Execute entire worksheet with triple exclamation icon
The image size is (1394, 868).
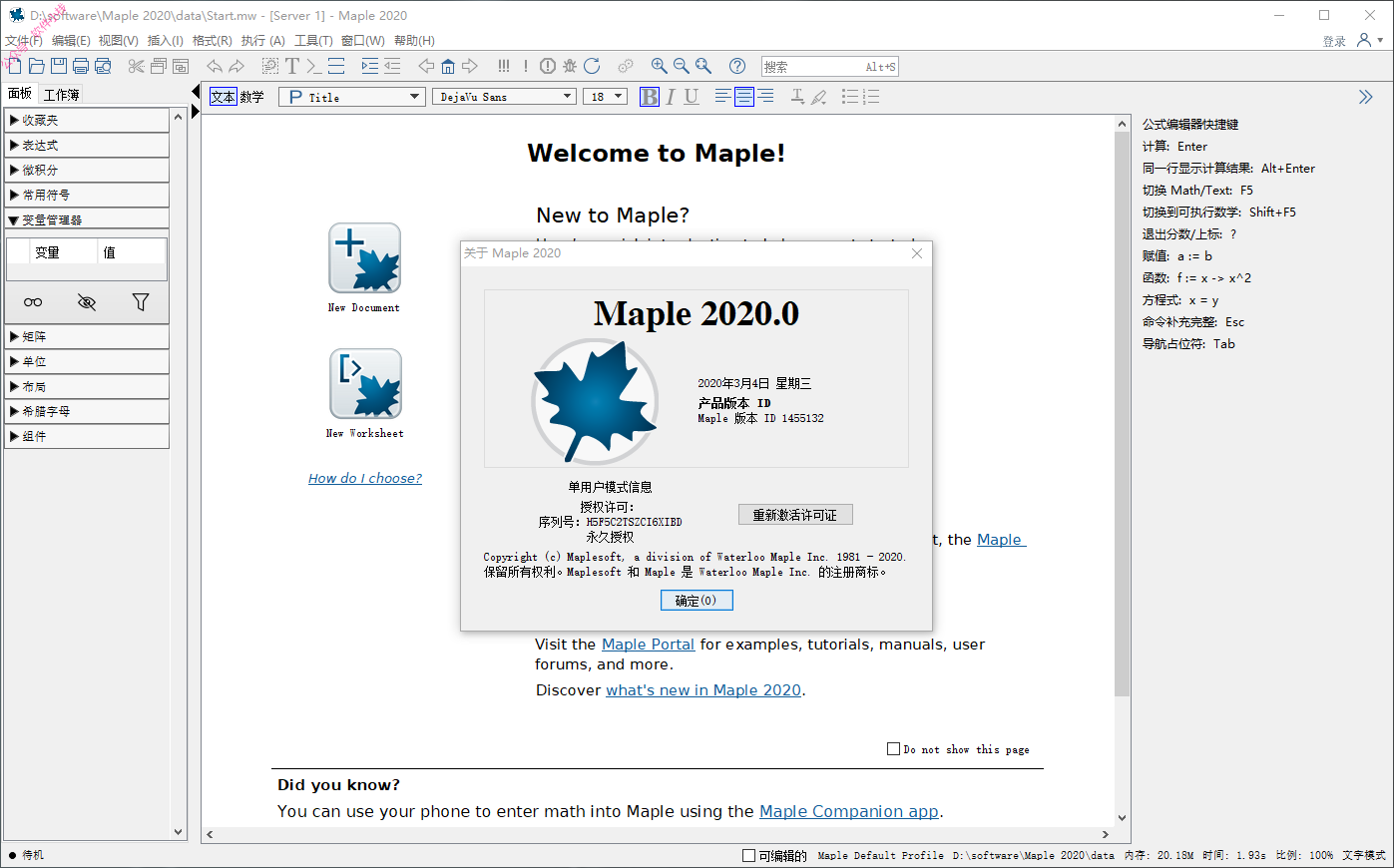click(504, 66)
